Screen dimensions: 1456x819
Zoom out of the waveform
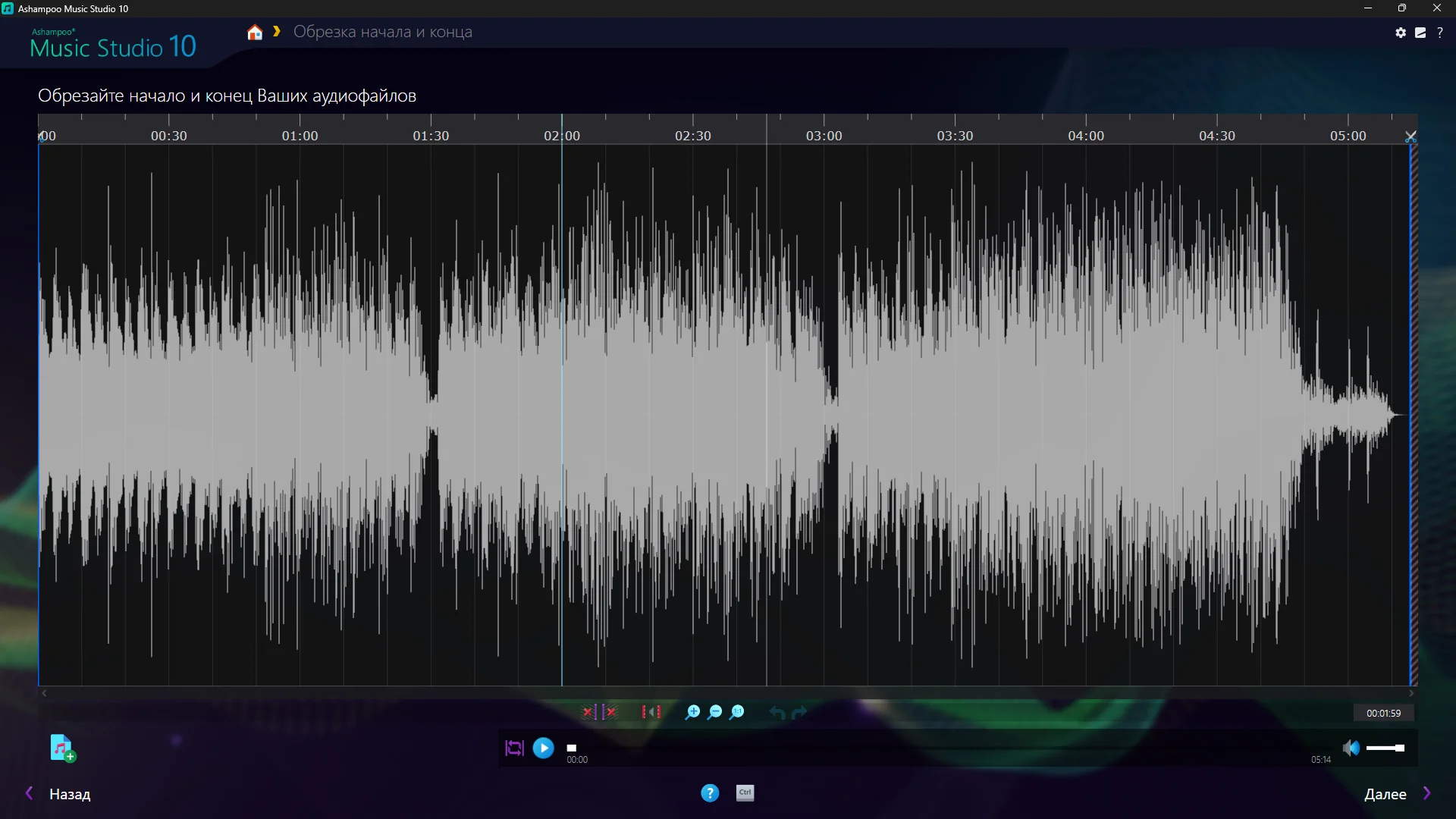pos(714,712)
